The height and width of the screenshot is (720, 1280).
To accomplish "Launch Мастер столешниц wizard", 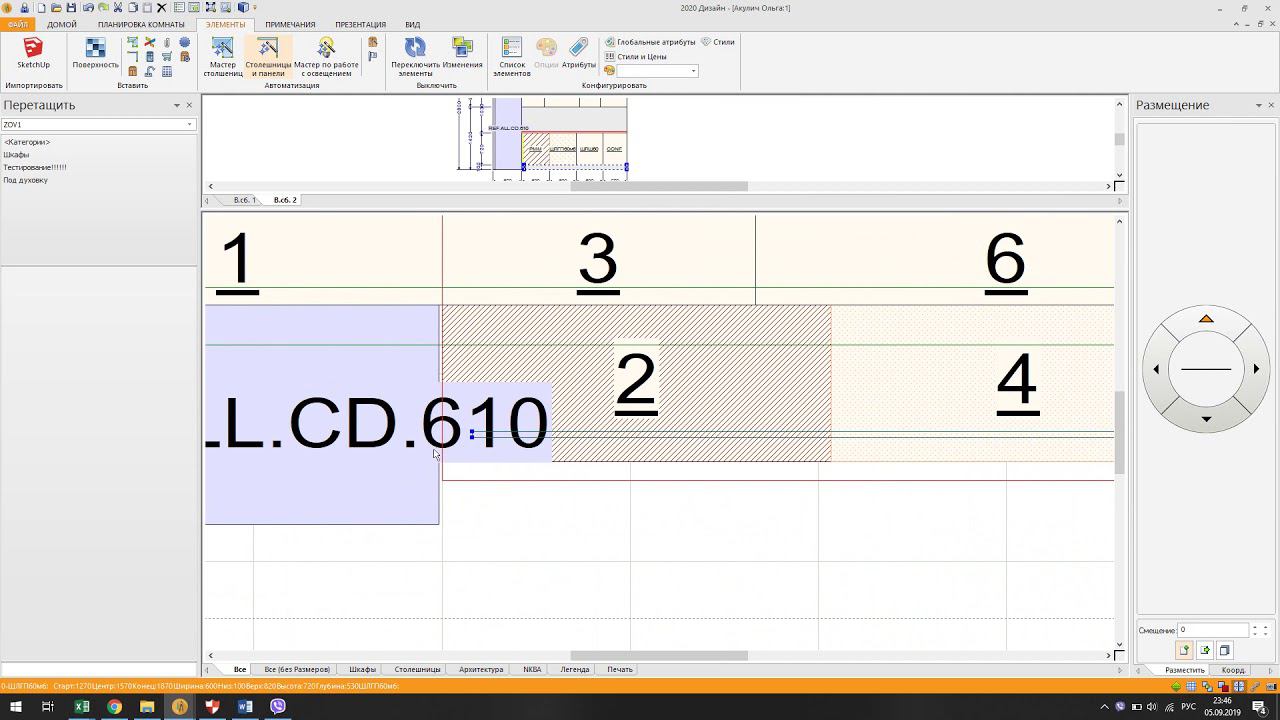I will tap(222, 57).
